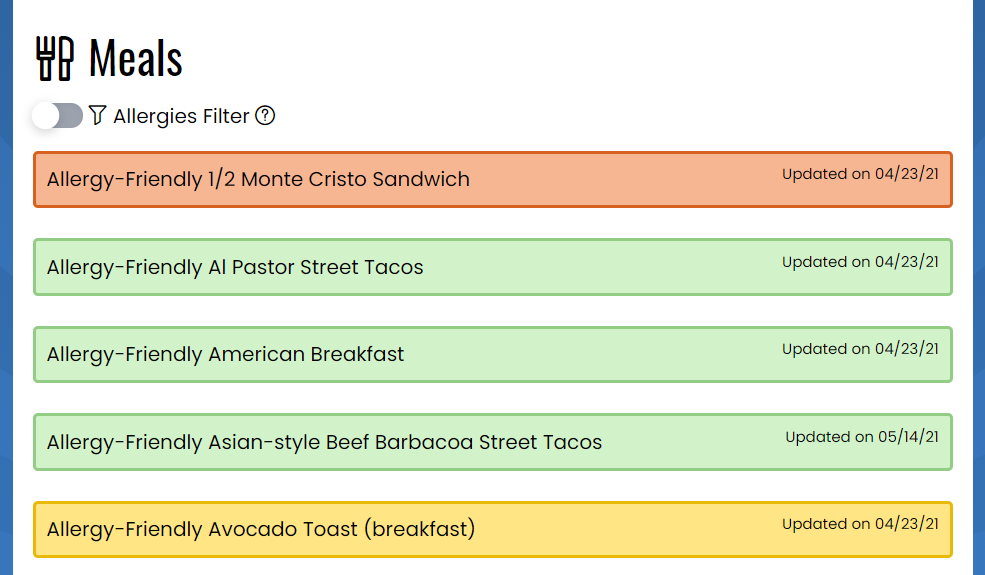Image resolution: width=985 pixels, height=575 pixels.
Task: Click the gray track of the allergies switch
Action: tap(71, 116)
